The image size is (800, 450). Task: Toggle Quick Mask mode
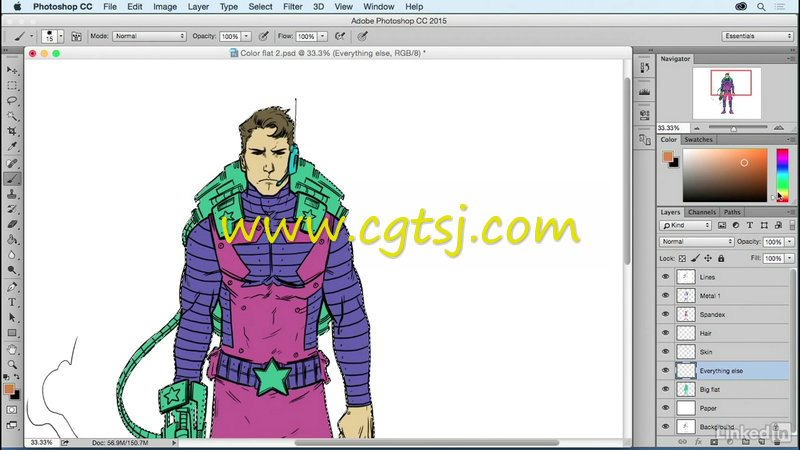pos(12,410)
